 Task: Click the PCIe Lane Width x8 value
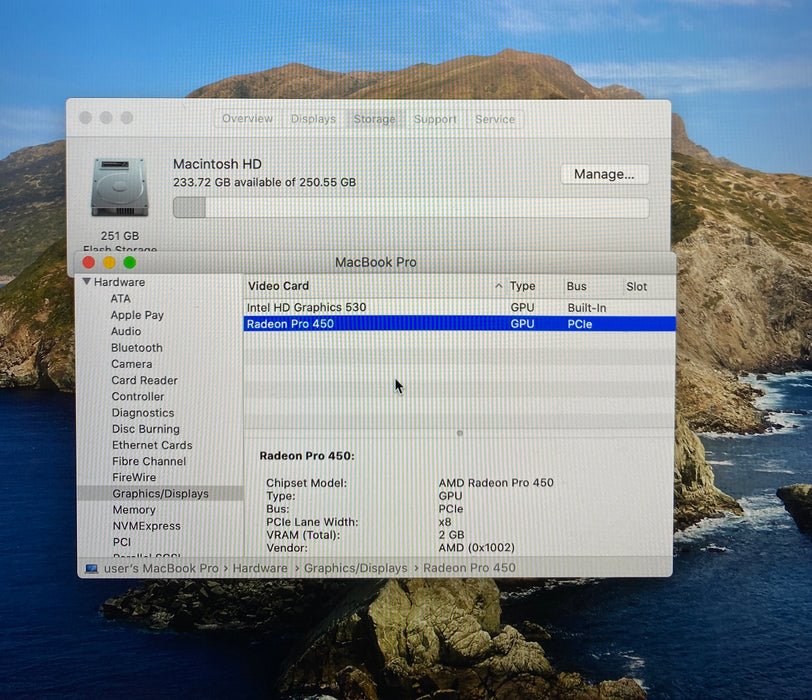[x=445, y=522]
